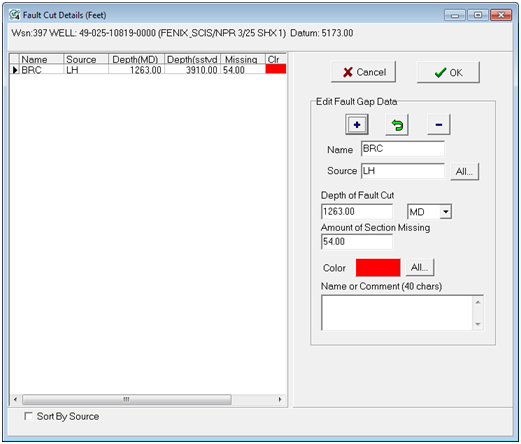Click the Fault Cut Details app icon

pos(14,15)
